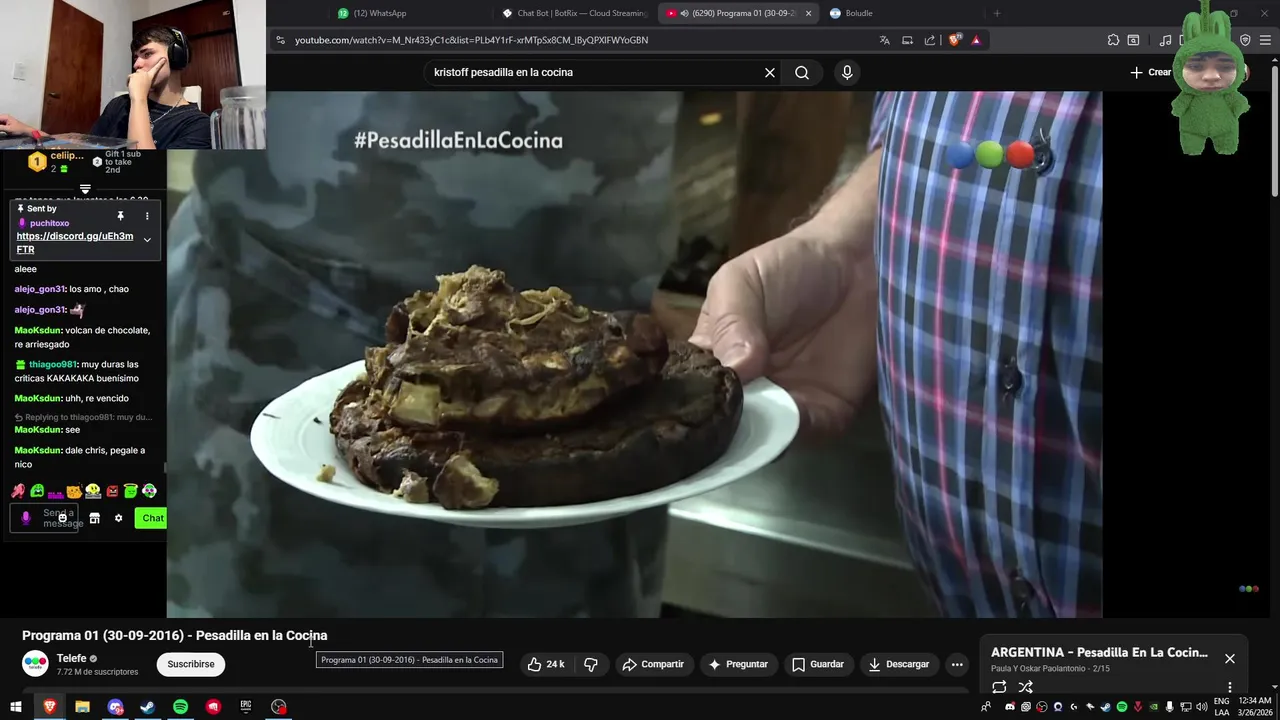This screenshot has height=720, width=1280.
Task: Open more actions ellipsis beside Descargar
Action: pyautogui.click(x=957, y=664)
